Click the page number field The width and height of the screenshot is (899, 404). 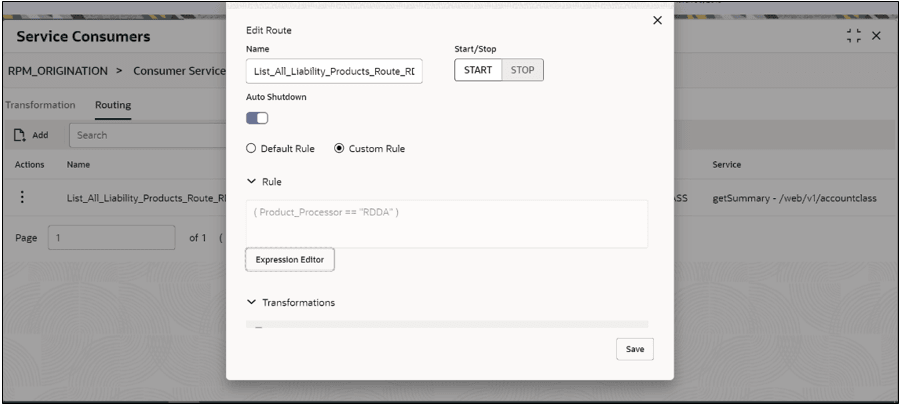tap(112, 237)
